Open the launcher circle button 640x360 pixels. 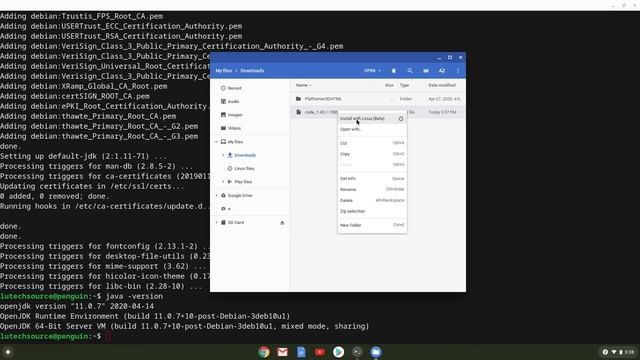coord(8,352)
